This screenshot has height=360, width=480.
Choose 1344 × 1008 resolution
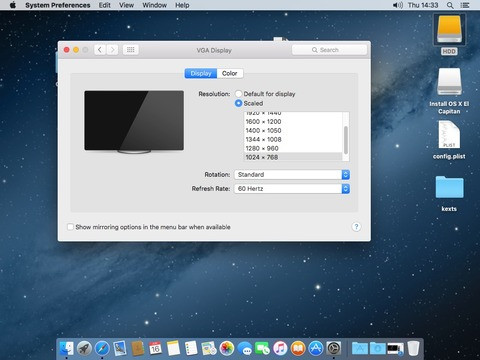(293, 139)
